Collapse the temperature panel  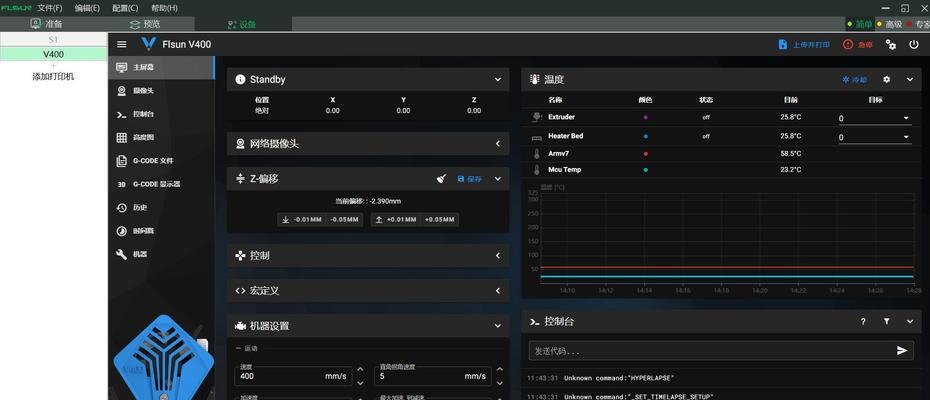(x=910, y=80)
